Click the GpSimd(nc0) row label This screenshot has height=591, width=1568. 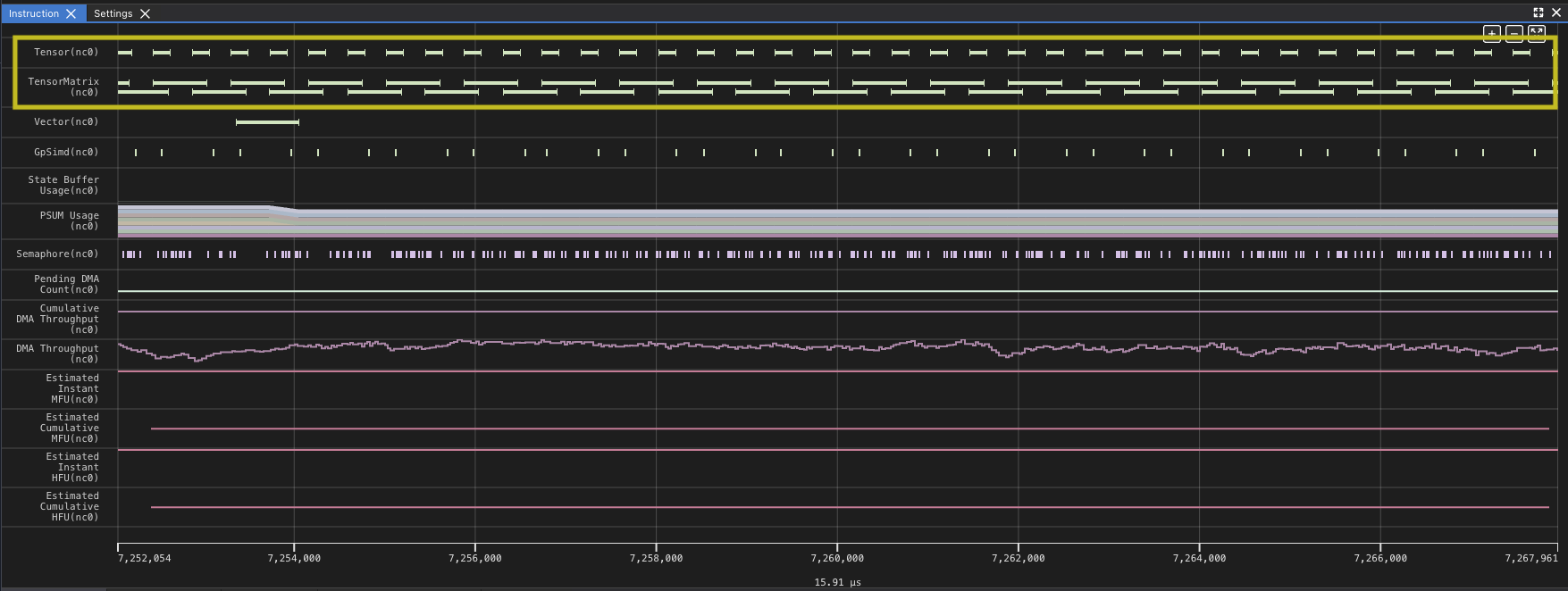coord(66,152)
